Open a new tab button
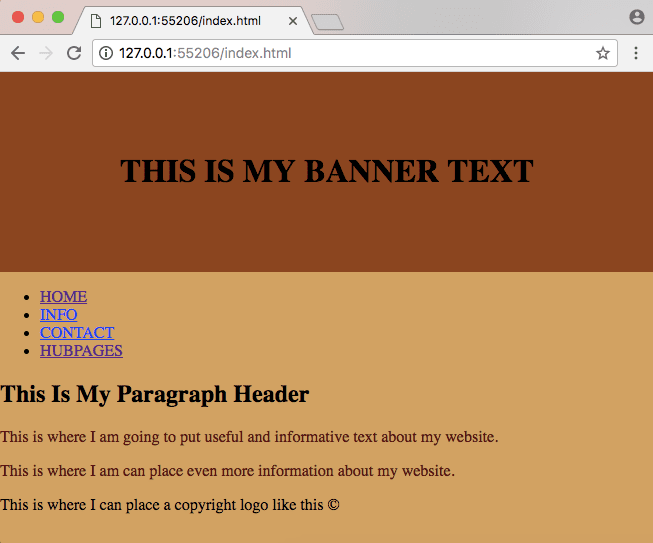This screenshot has height=543, width=653. (x=328, y=22)
